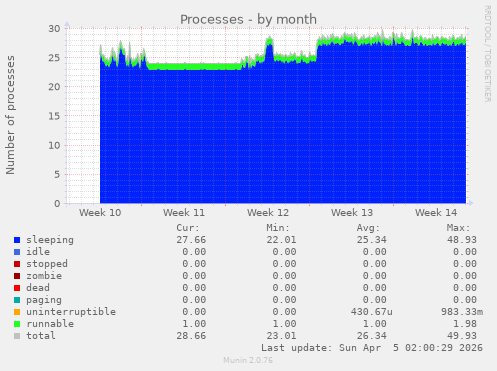Click total minimum value 23.01

point(281,336)
